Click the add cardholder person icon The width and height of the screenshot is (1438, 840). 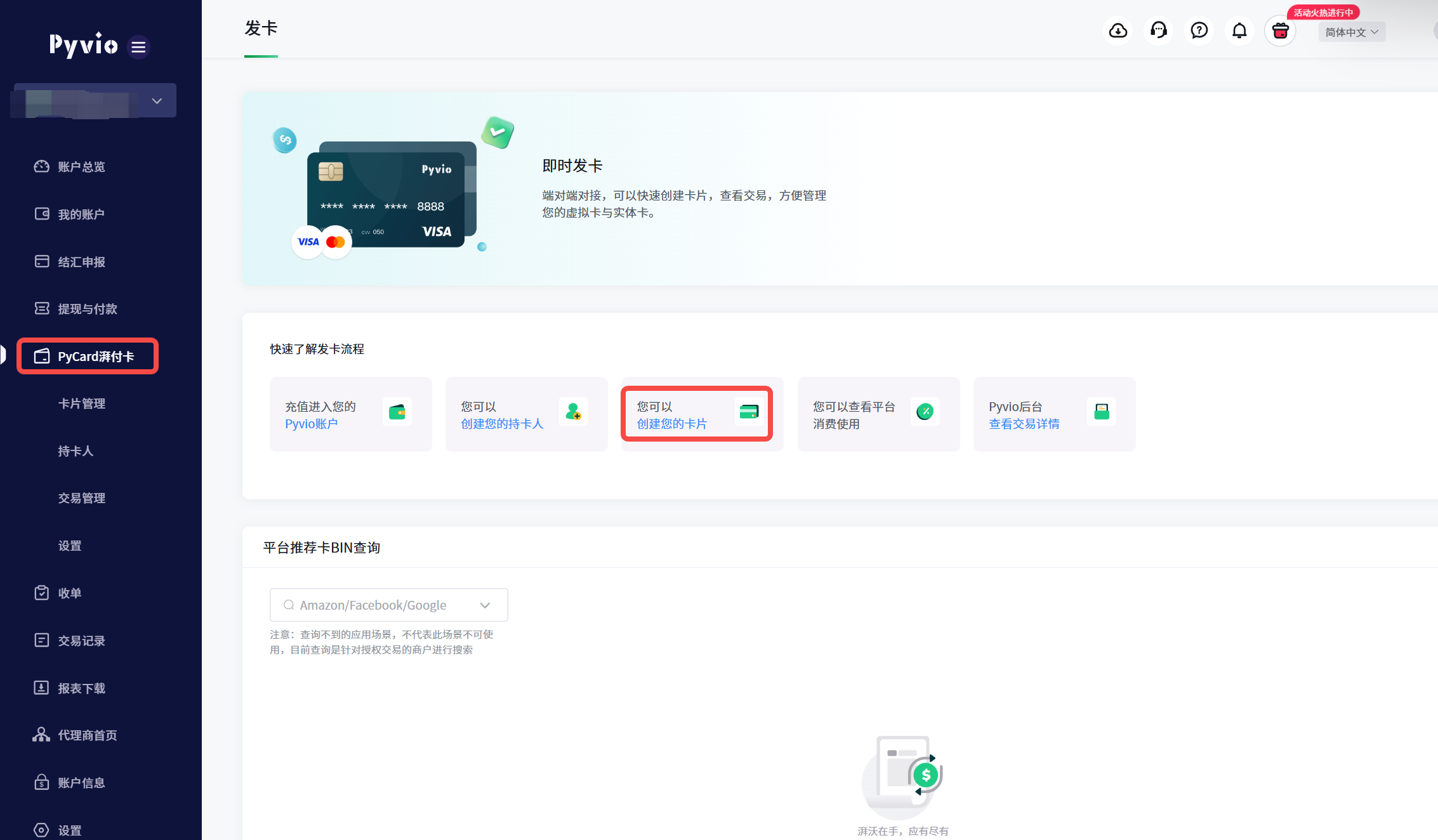[x=573, y=412]
